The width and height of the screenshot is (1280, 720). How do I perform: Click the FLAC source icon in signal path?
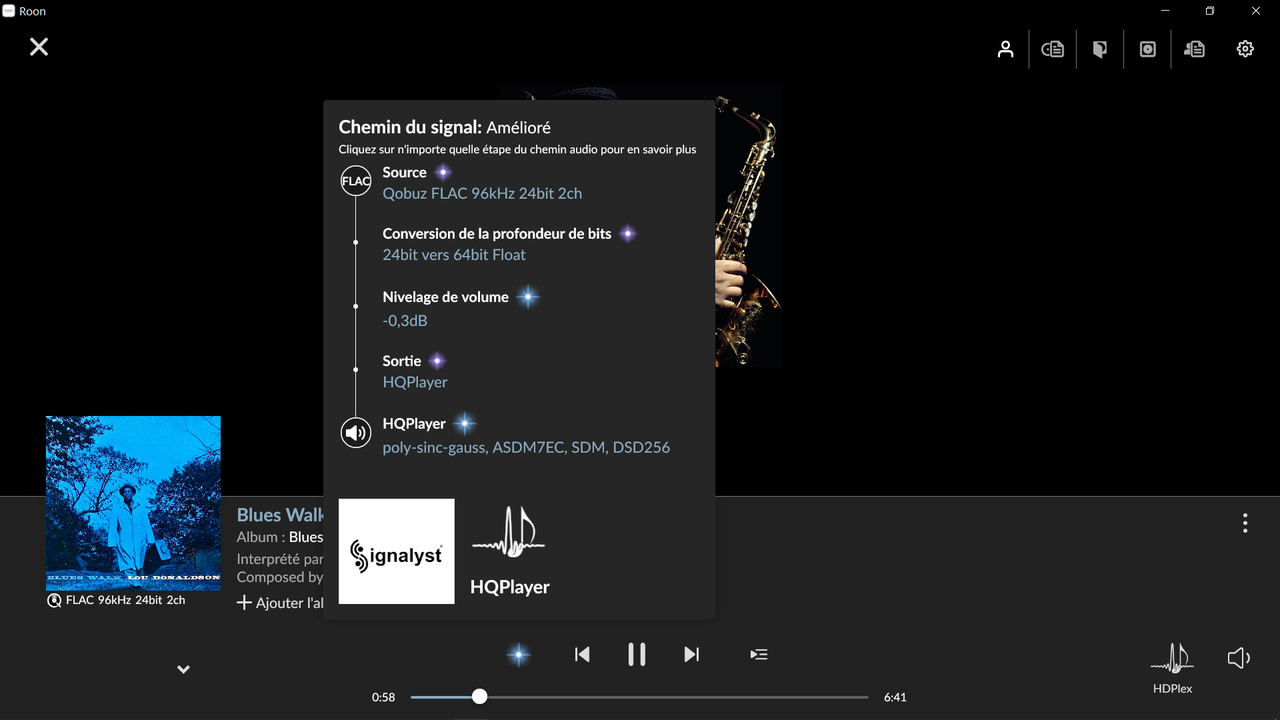point(356,181)
